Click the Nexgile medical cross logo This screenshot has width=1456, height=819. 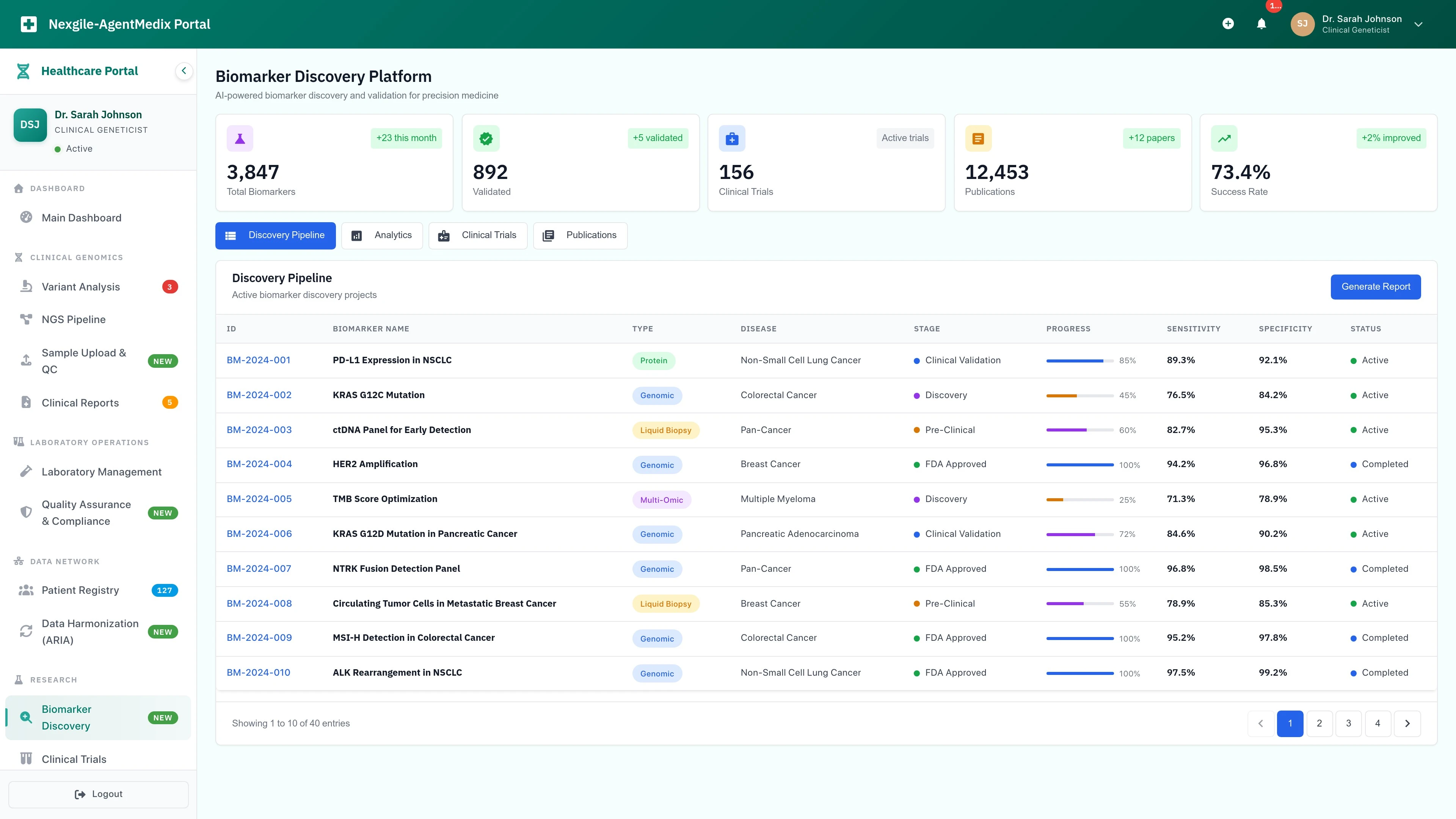coord(29,24)
